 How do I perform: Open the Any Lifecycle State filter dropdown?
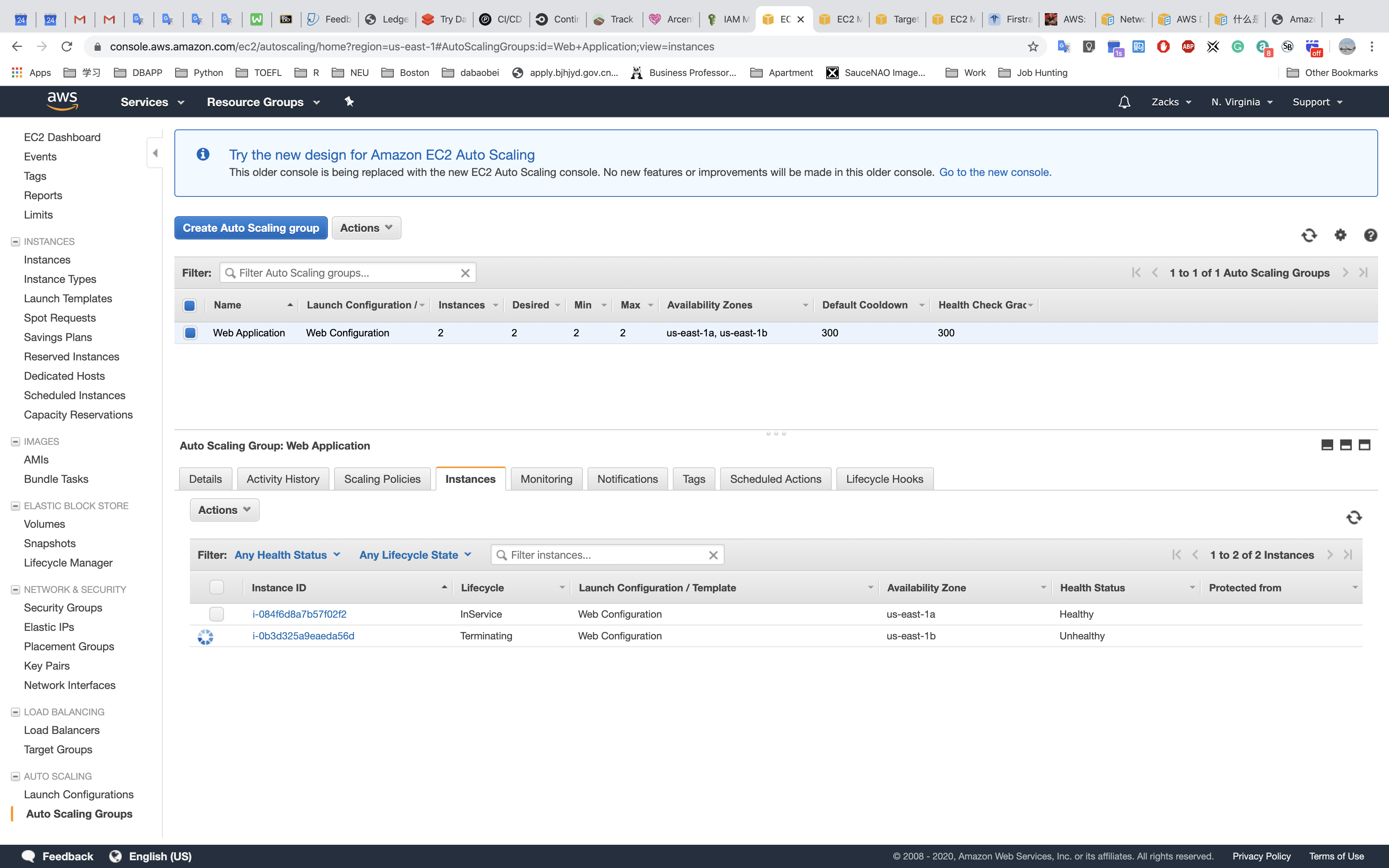click(415, 555)
